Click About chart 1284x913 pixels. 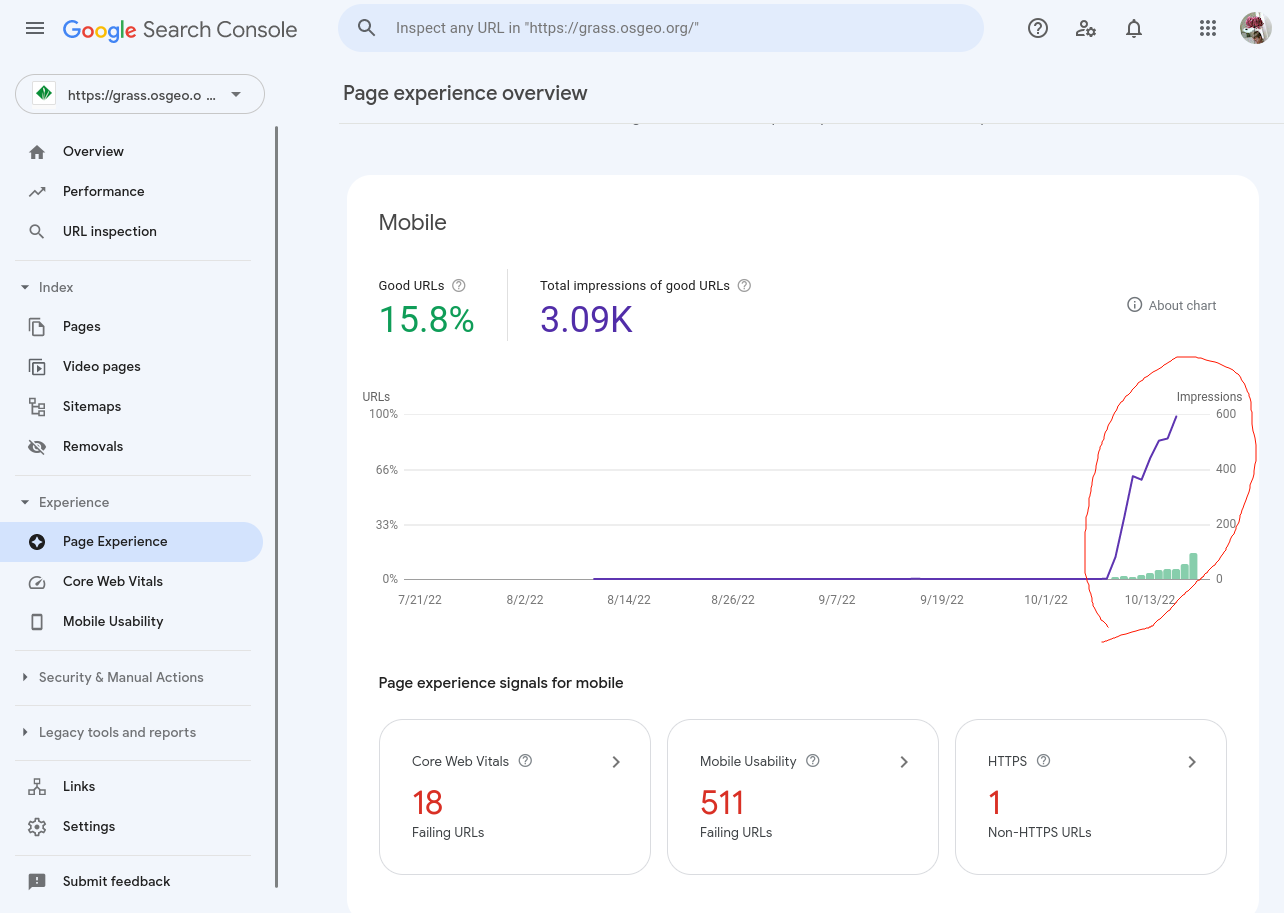pyautogui.click(x=1172, y=305)
